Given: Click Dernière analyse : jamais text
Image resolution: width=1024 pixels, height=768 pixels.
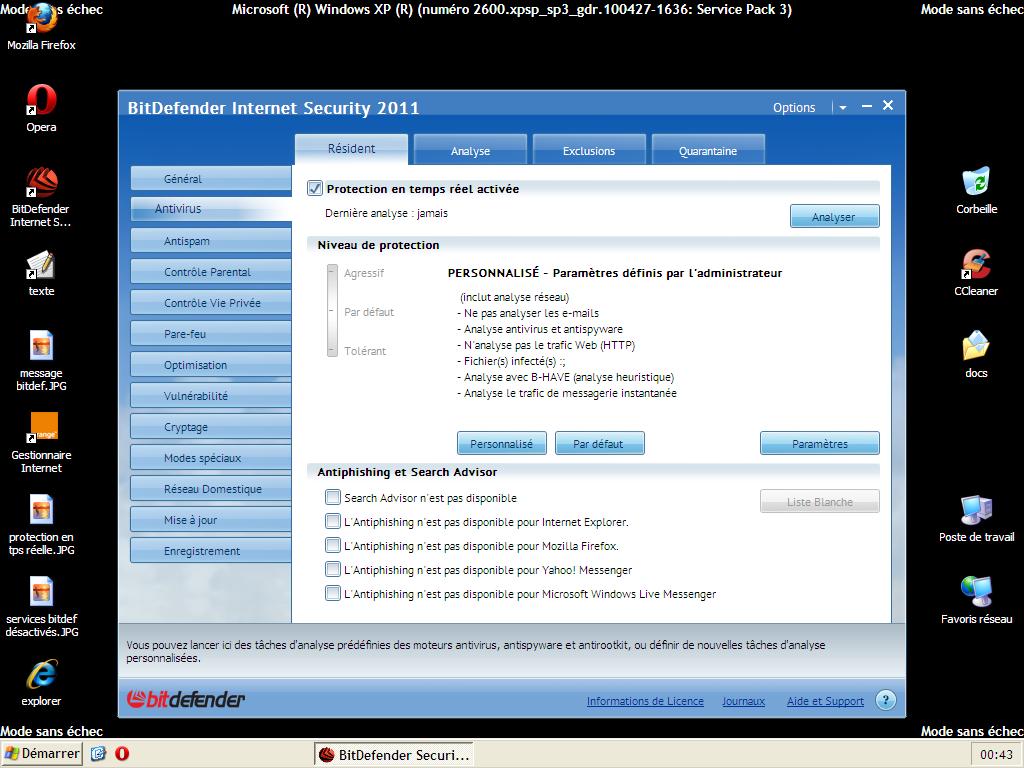Looking at the screenshot, I should coord(387,213).
